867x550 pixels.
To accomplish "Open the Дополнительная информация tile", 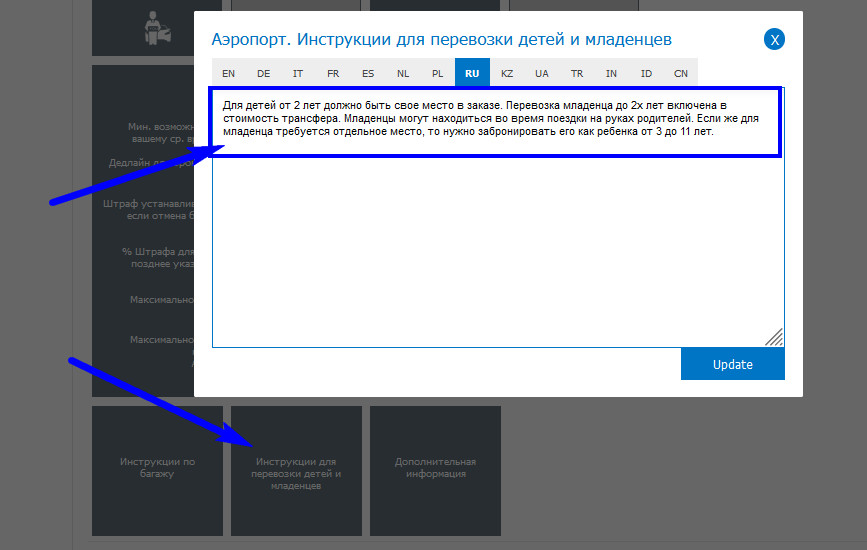I will coord(435,471).
